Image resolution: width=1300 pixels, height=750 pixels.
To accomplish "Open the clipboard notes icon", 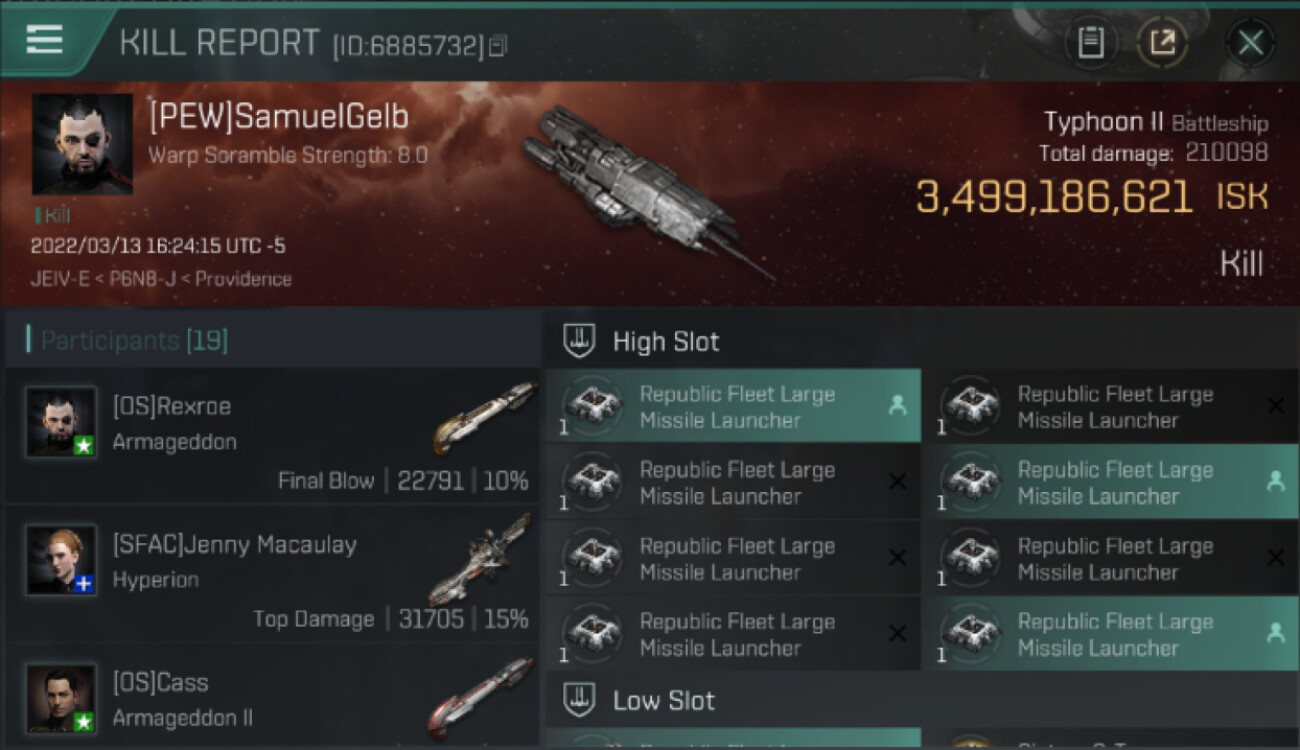I will (1090, 42).
